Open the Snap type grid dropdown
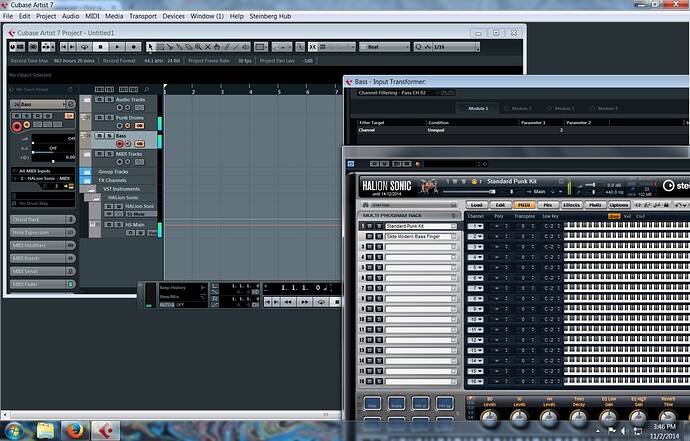 pyautogui.click(x=337, y=47)
